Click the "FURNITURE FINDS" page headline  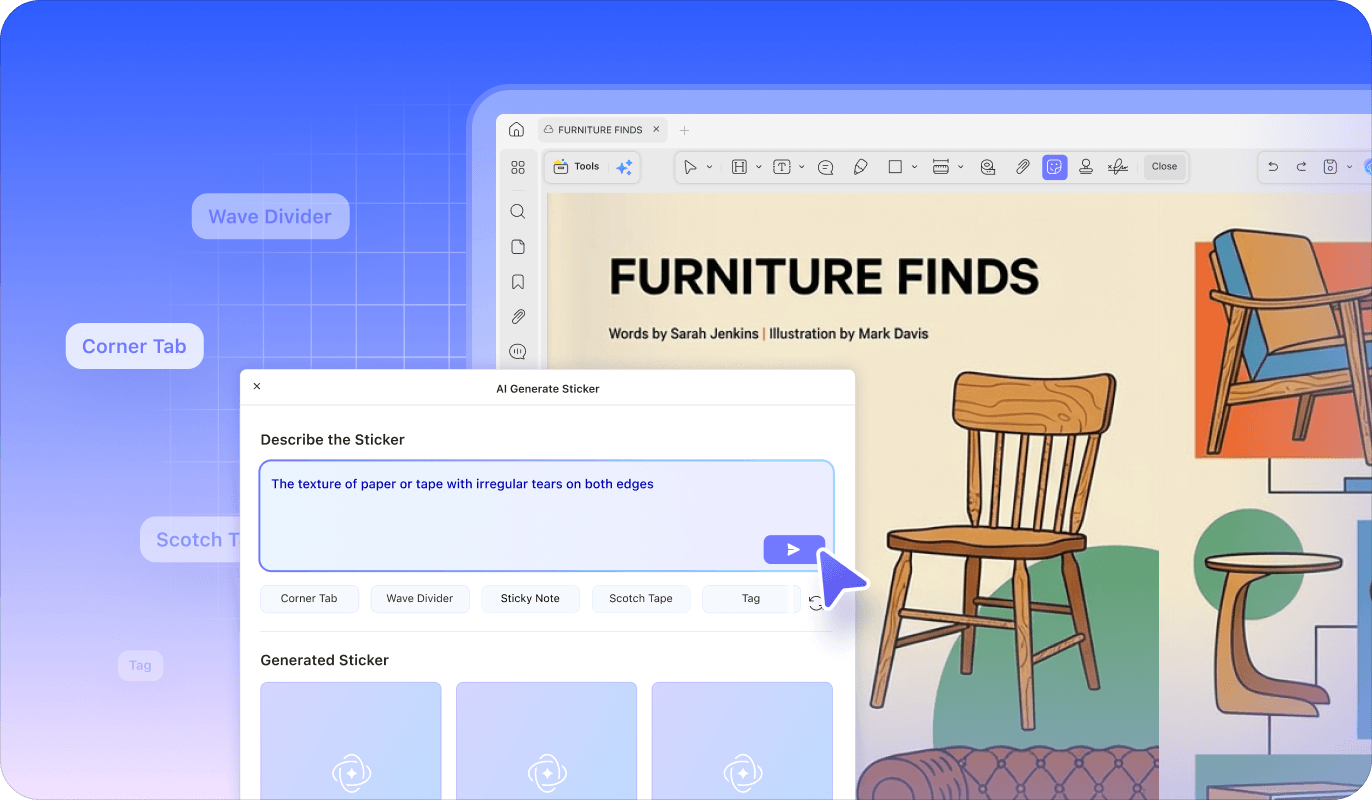pos(824,277)
